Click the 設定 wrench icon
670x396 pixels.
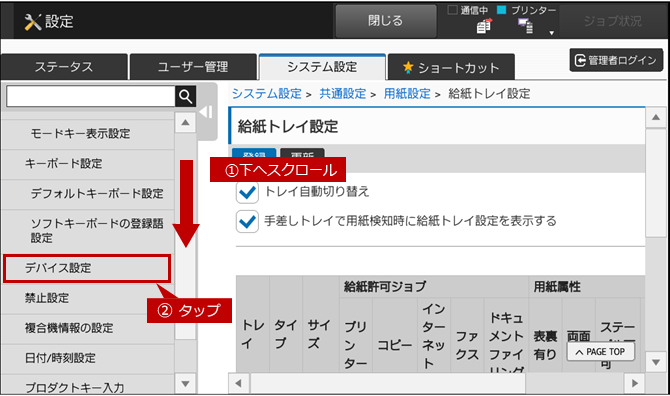(x=32, y=21)
